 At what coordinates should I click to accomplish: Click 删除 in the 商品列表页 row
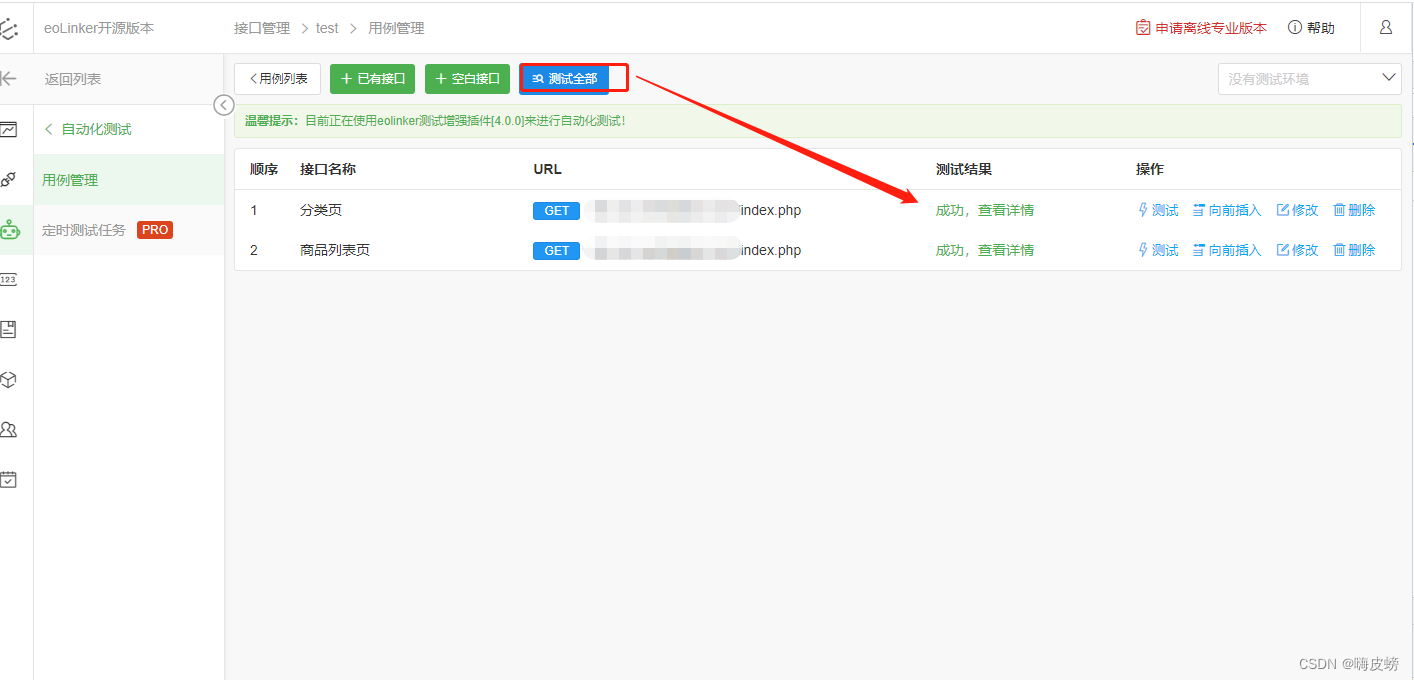[1354, 250]
